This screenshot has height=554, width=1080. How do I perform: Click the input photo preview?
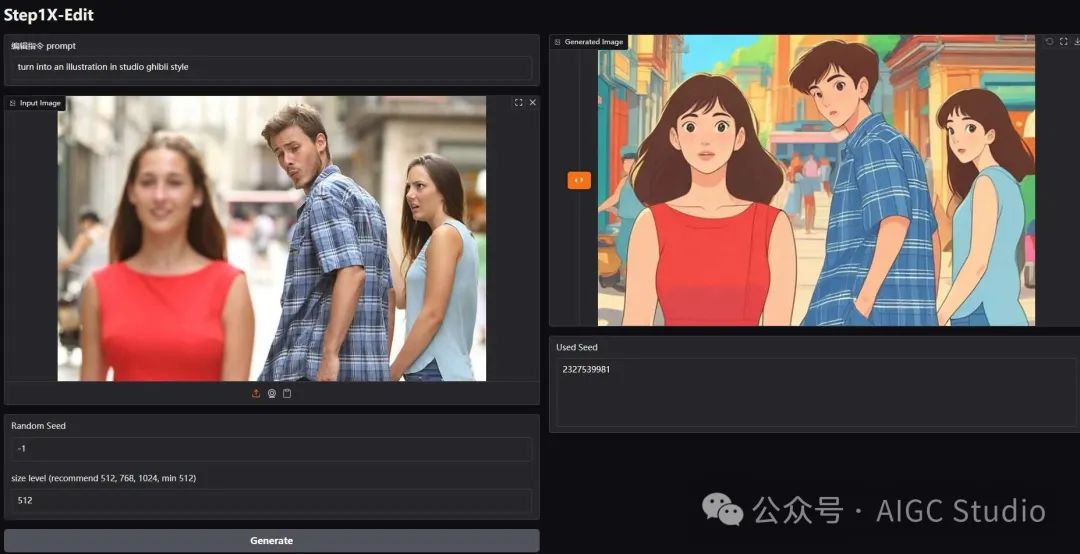271,238
